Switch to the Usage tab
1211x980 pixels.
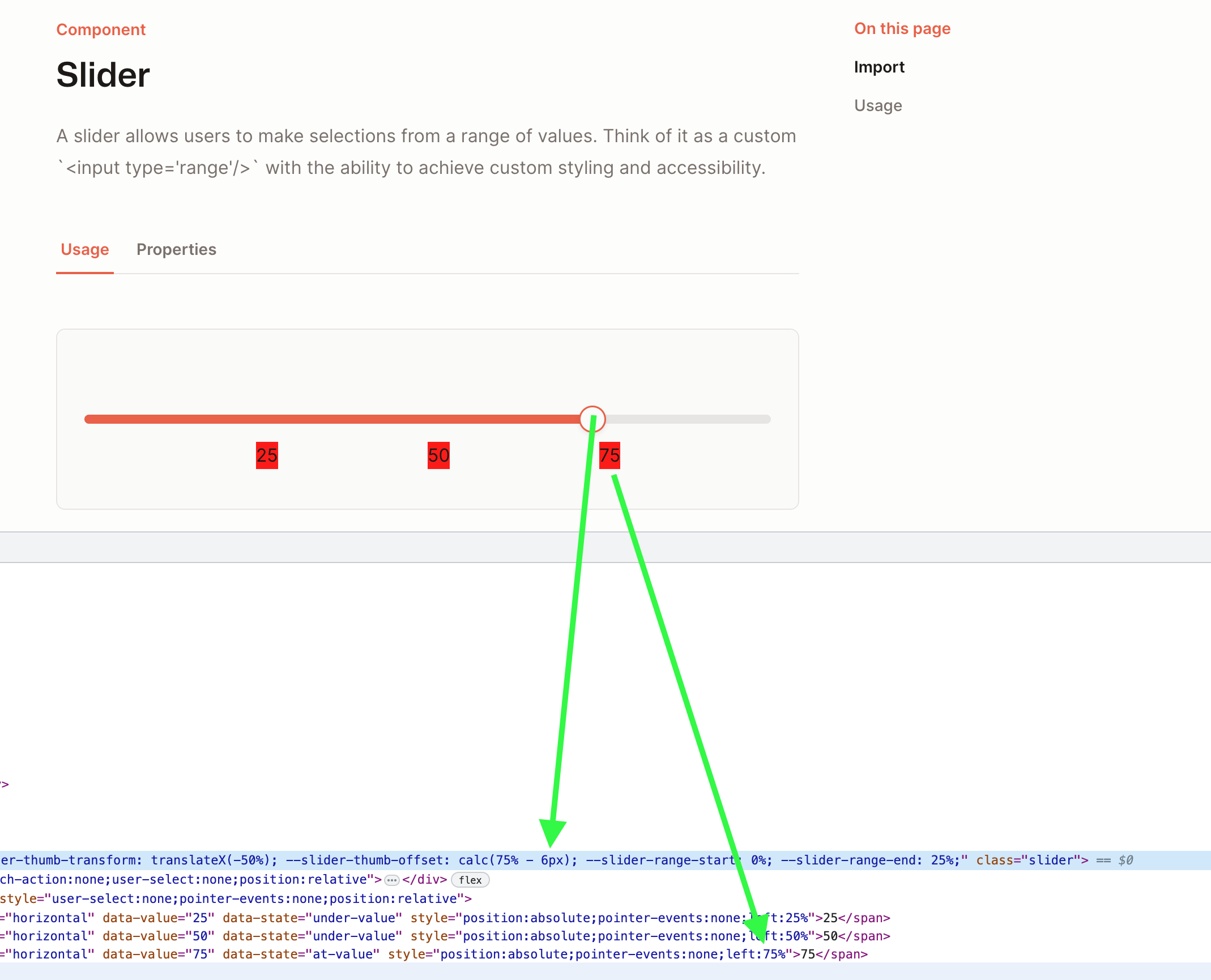click(84, 250)
